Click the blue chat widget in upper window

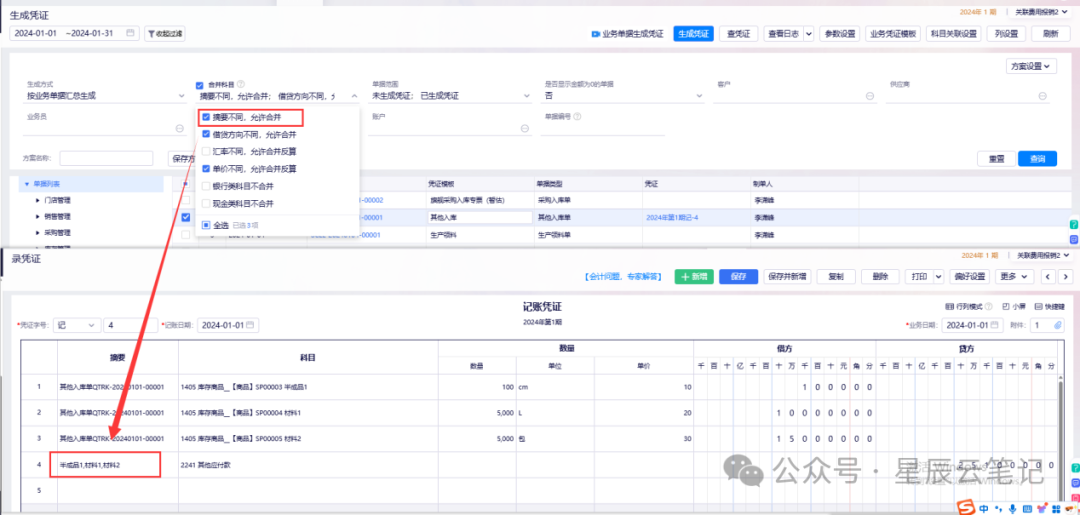click(1074, 239)
